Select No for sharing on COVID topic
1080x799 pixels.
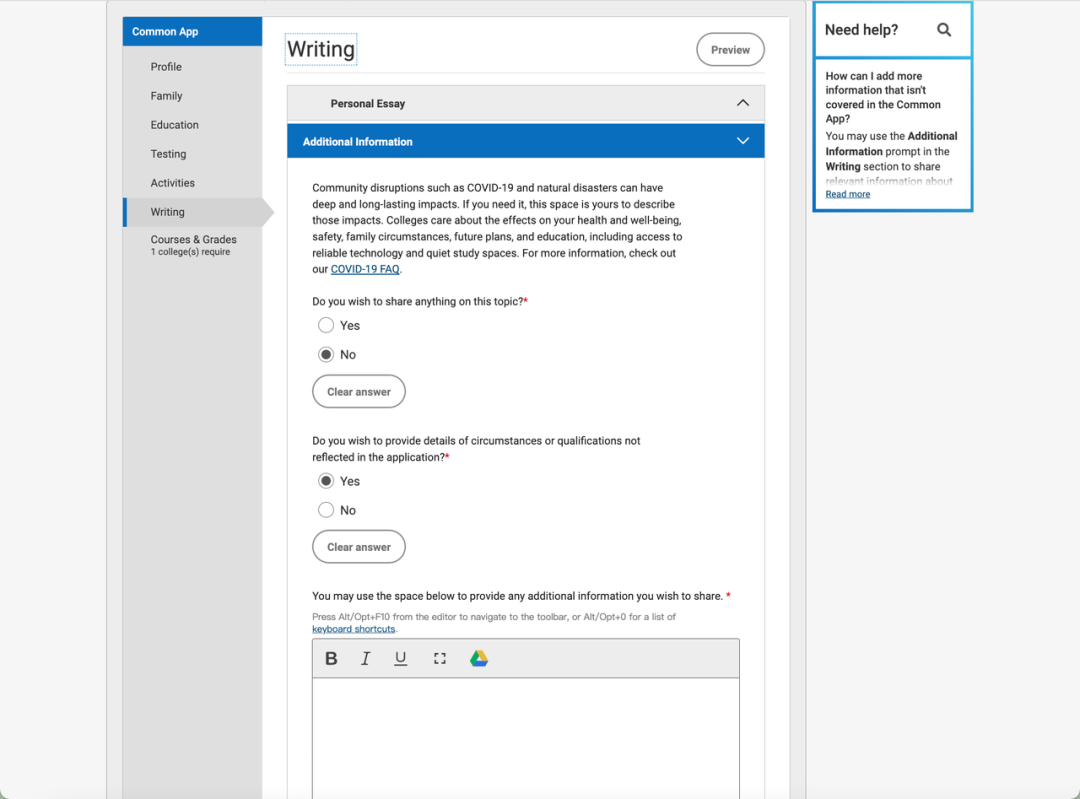[x=326, y=355]
